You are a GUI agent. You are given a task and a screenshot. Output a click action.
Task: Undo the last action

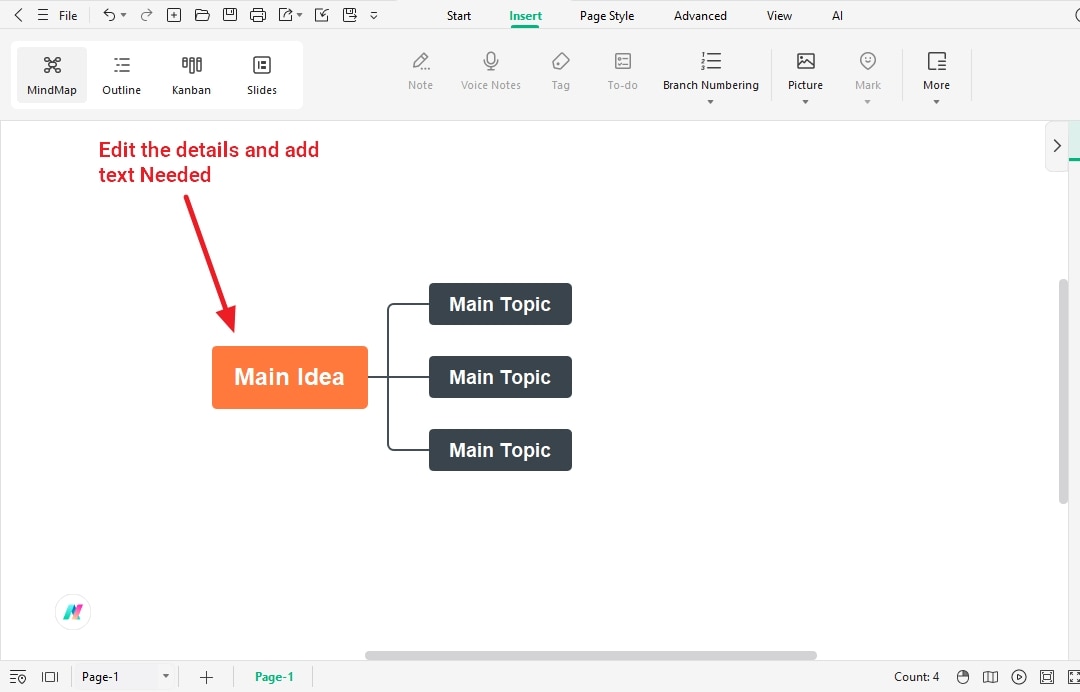click(109, 15)
